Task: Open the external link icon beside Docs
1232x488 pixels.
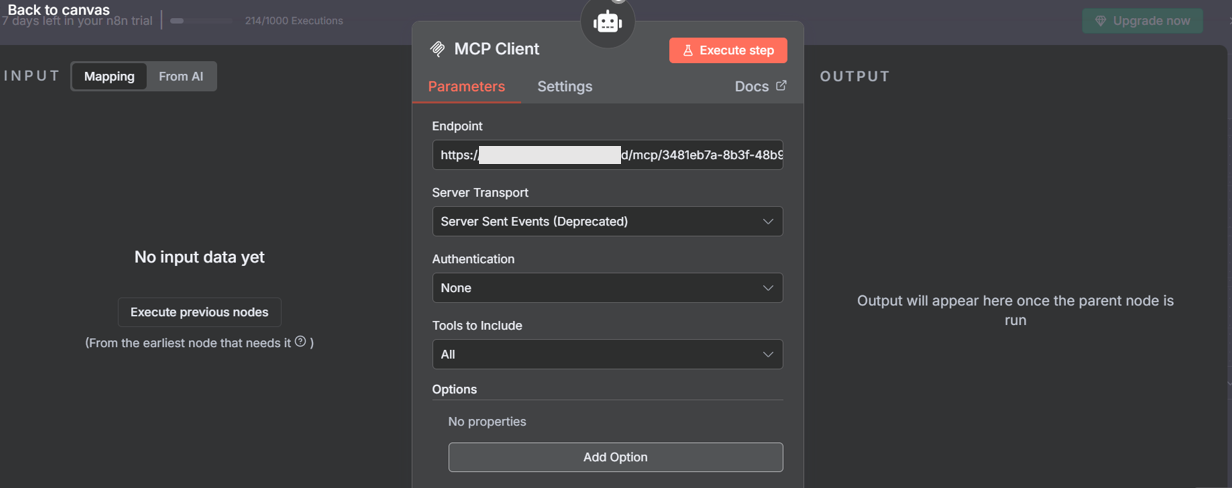Action: coord(781,86)
